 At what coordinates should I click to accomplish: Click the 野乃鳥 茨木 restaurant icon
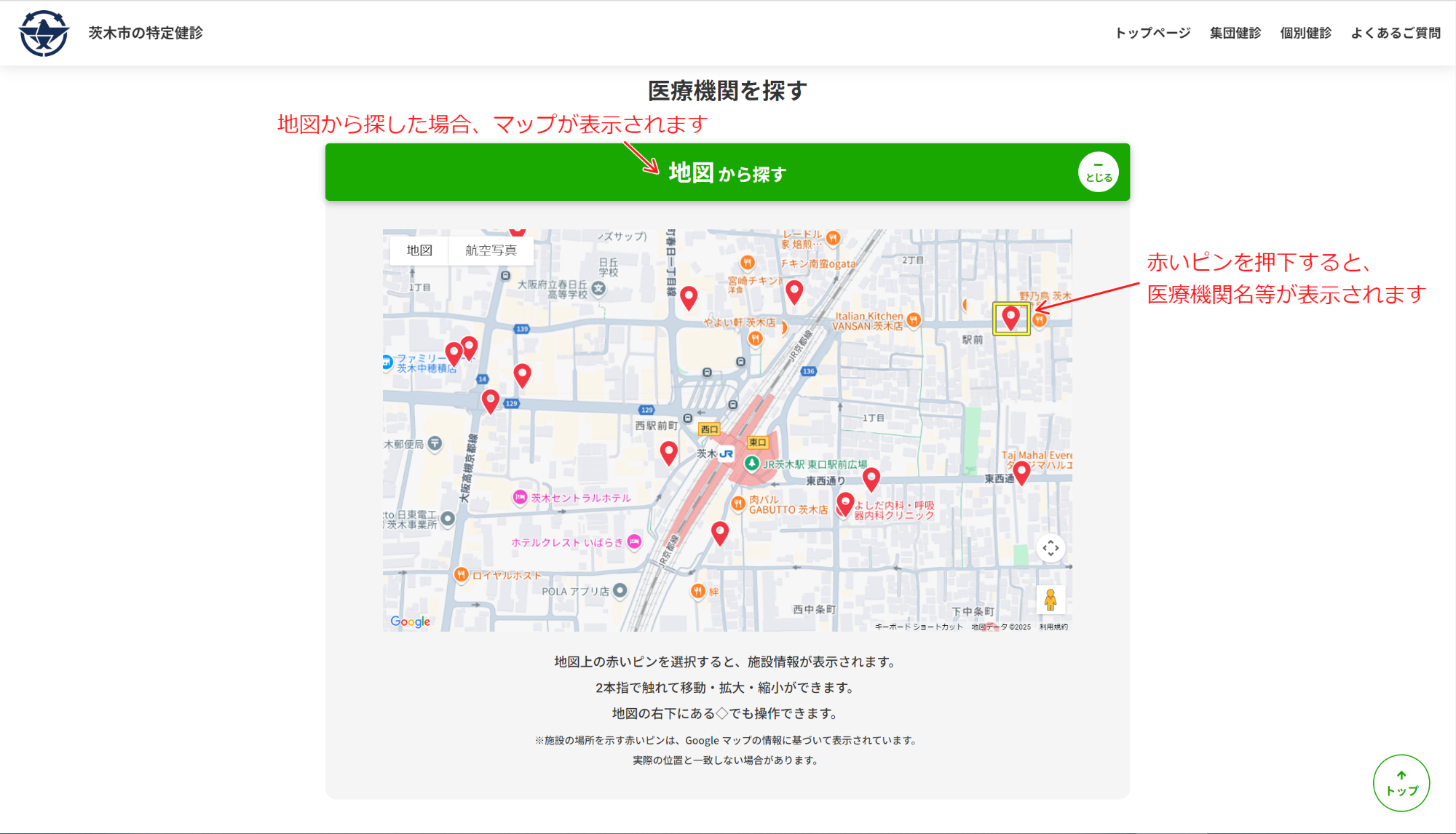pyautogui.click(x=1040, y=319)
